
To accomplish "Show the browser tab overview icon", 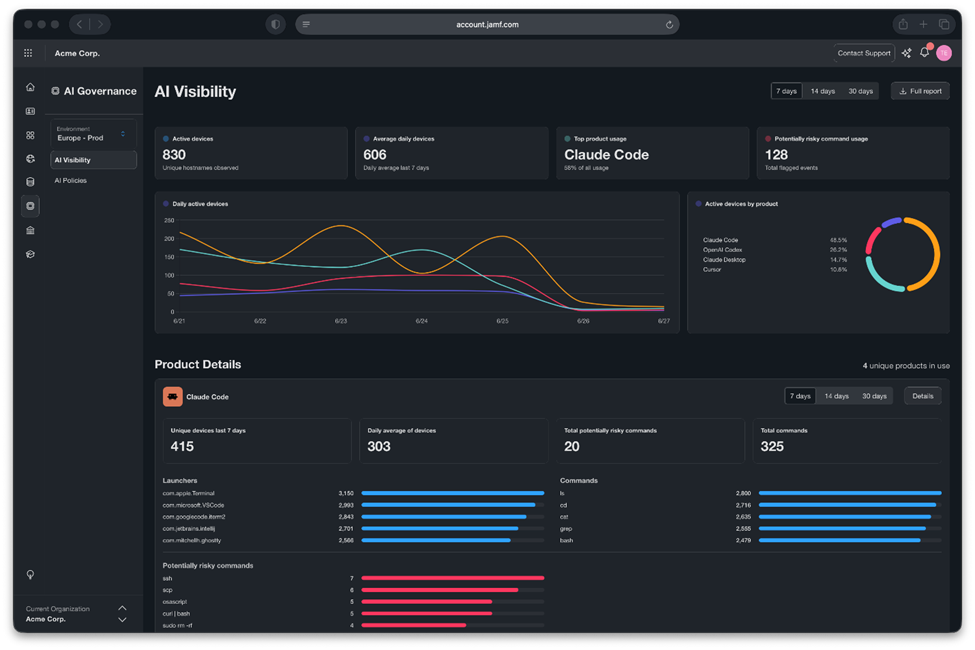I will click(x=944, y=24).
